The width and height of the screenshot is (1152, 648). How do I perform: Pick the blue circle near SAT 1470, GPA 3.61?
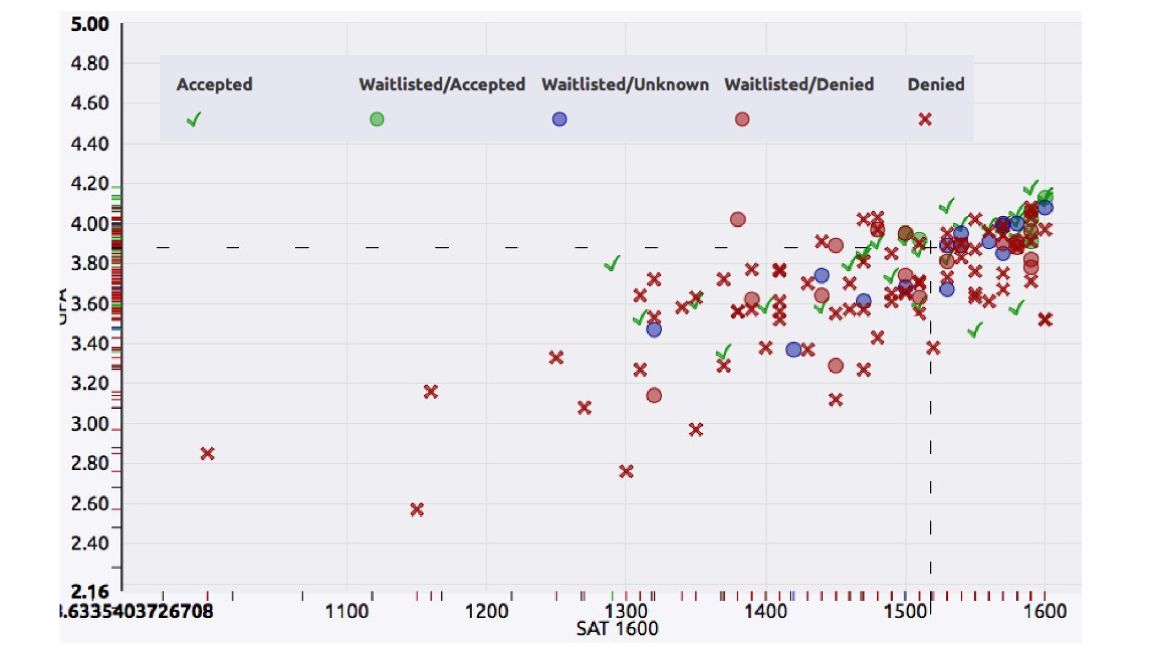click(863, 301)
